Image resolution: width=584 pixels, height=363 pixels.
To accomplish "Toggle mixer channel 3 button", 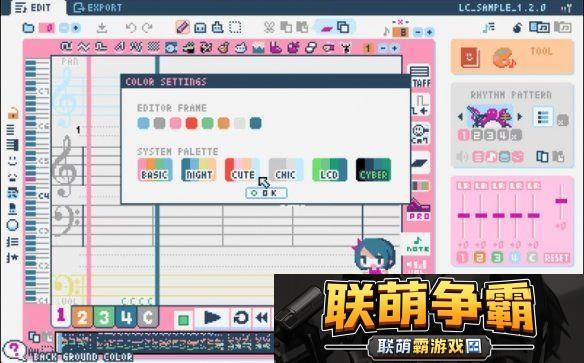I will point(497,258).
